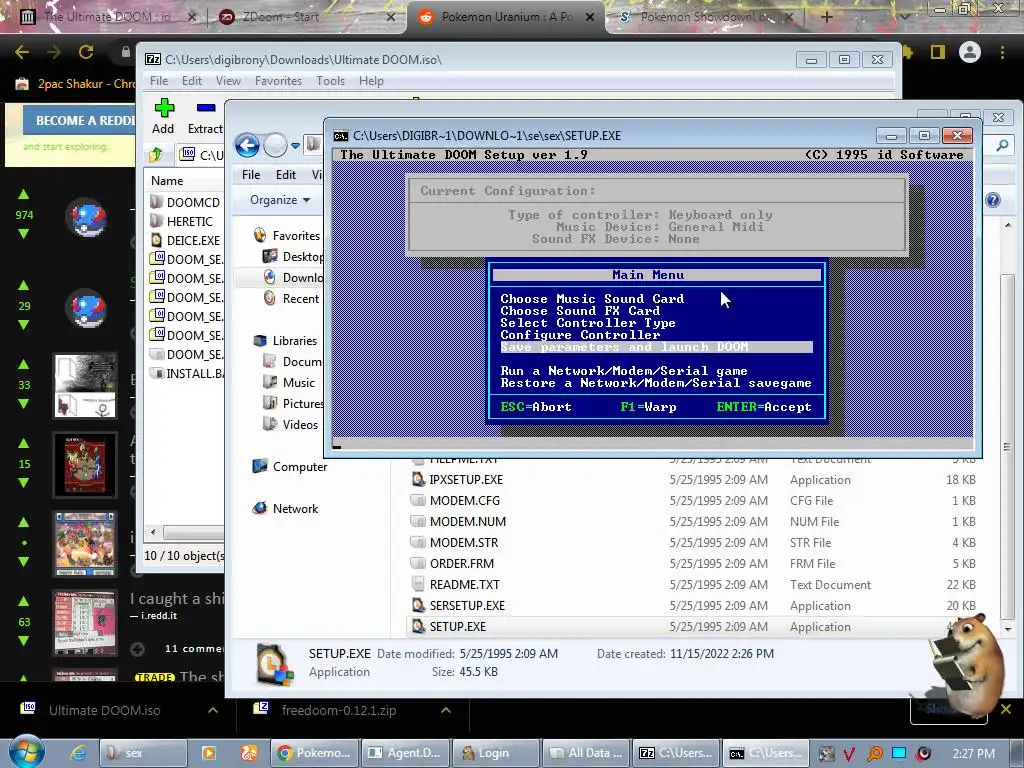
Task: Open freedoom-0.12.1.zip download options chevron
Action: pyautogui.click(x=446, y=710)
